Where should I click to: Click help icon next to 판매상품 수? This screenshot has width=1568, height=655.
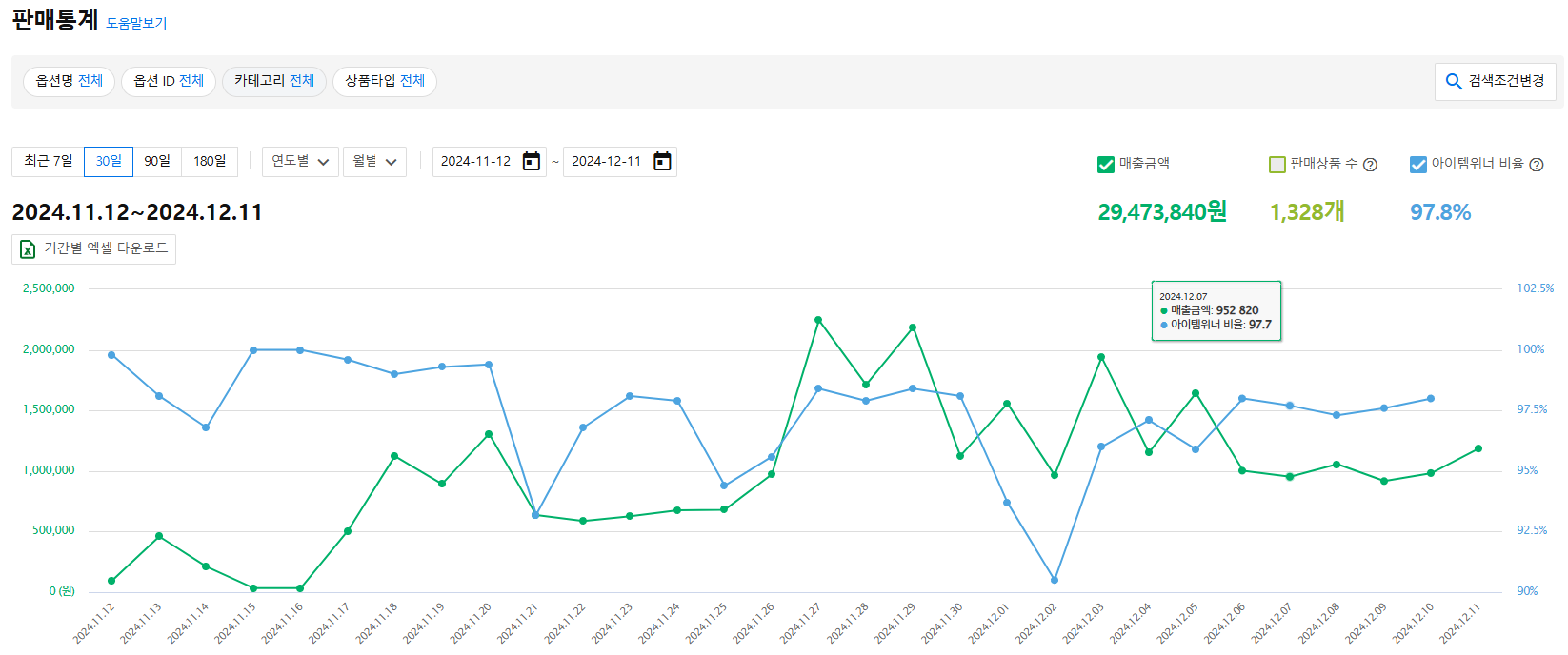[1370, 165]
